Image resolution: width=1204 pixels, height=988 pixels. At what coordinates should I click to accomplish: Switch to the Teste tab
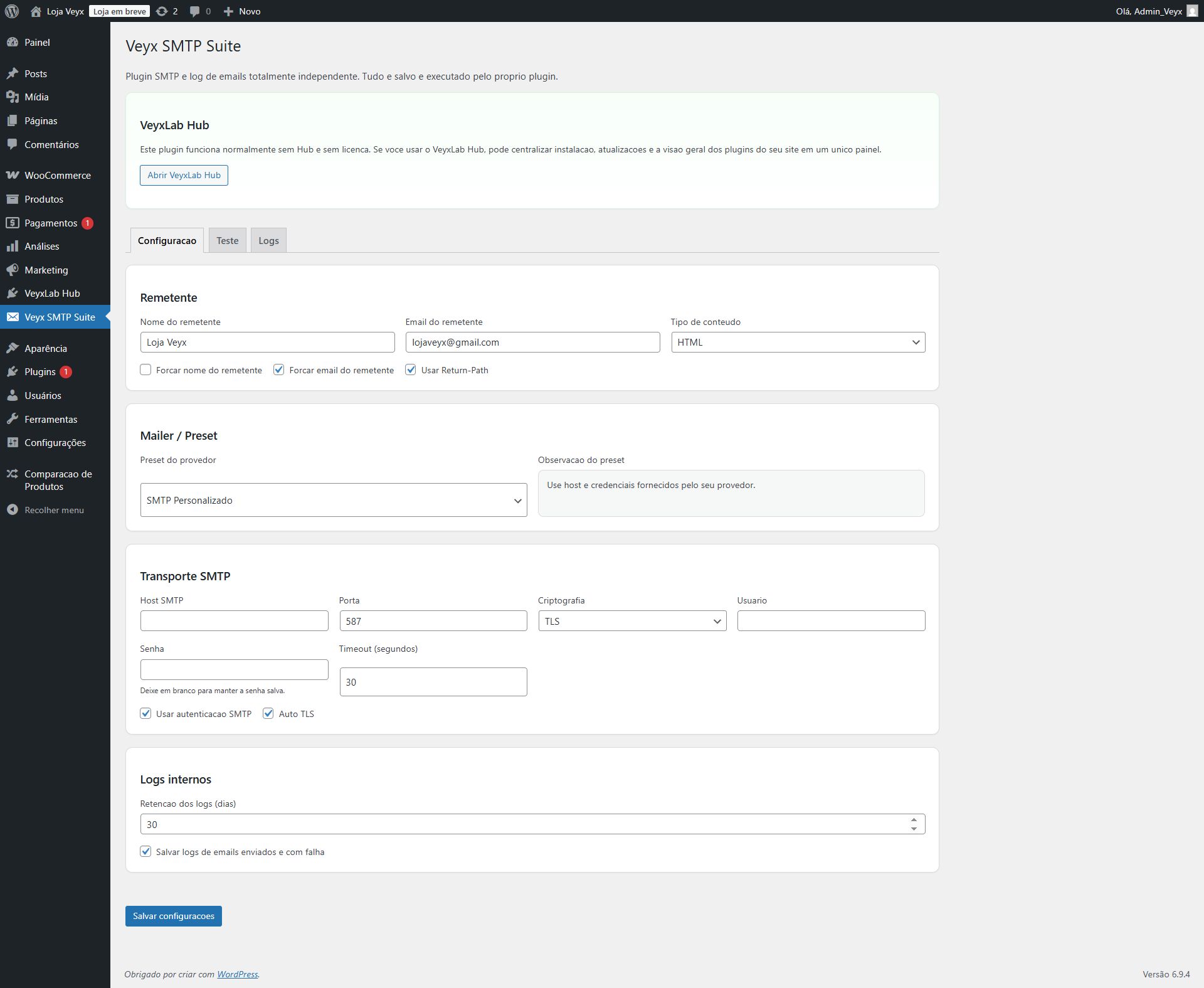(227, 240)
